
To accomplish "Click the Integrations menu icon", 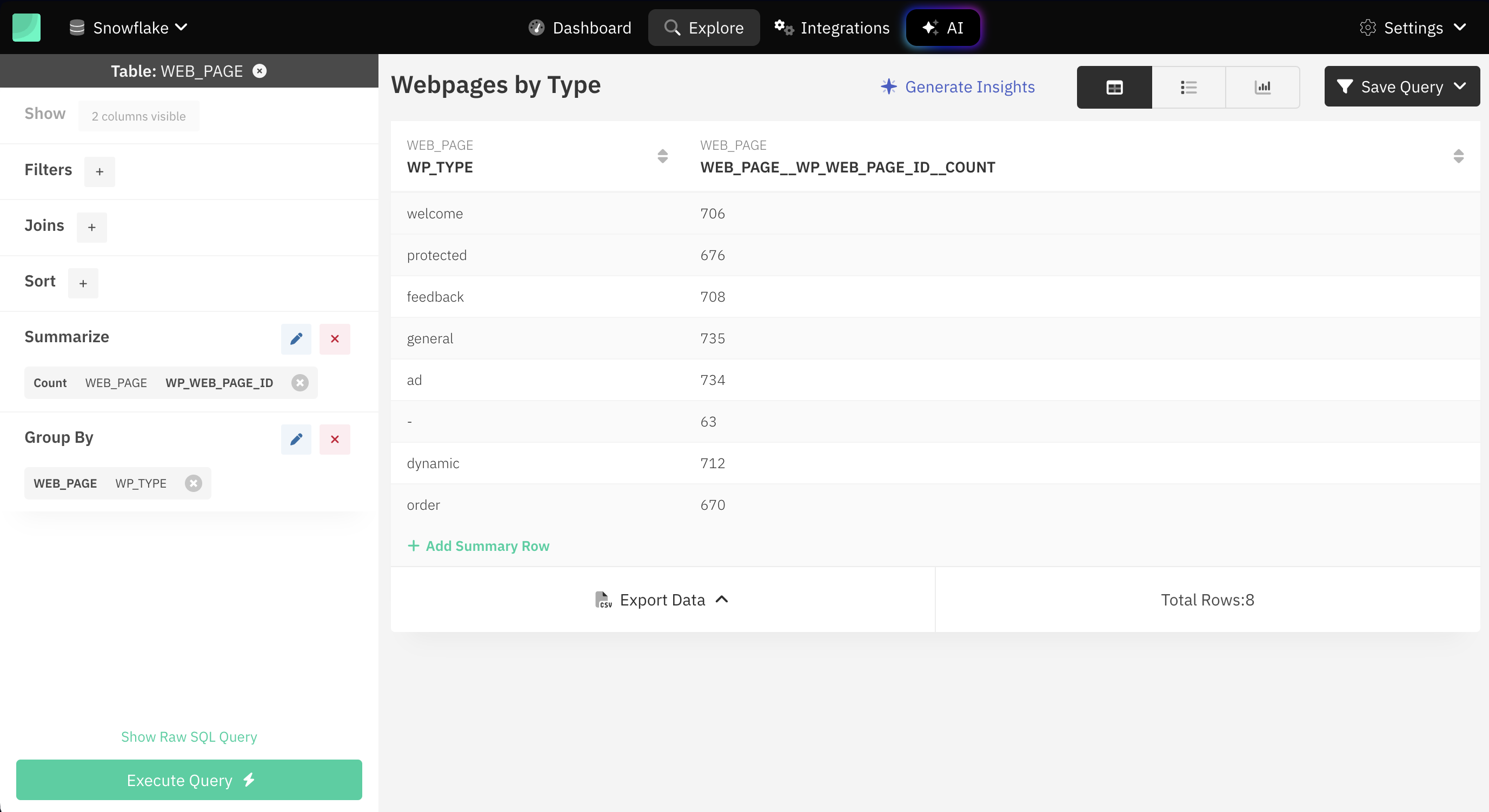I will tap(784, 27).
